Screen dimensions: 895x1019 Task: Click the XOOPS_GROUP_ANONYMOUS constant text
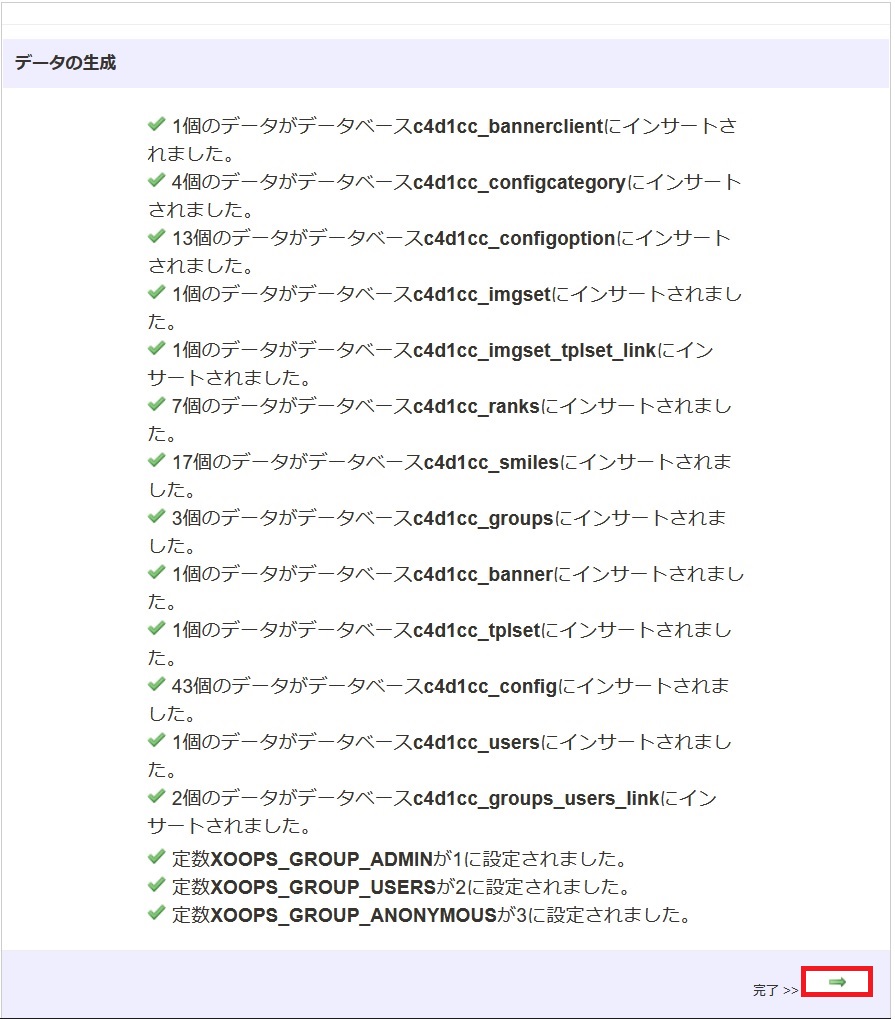(354, 915)
